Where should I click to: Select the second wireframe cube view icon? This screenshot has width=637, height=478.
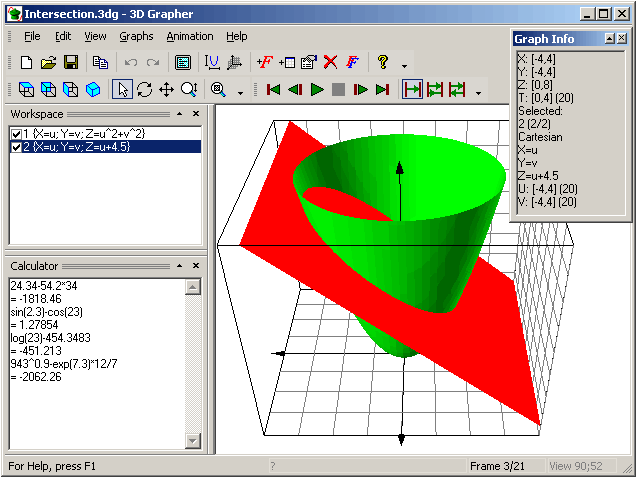tap(49, 89)
